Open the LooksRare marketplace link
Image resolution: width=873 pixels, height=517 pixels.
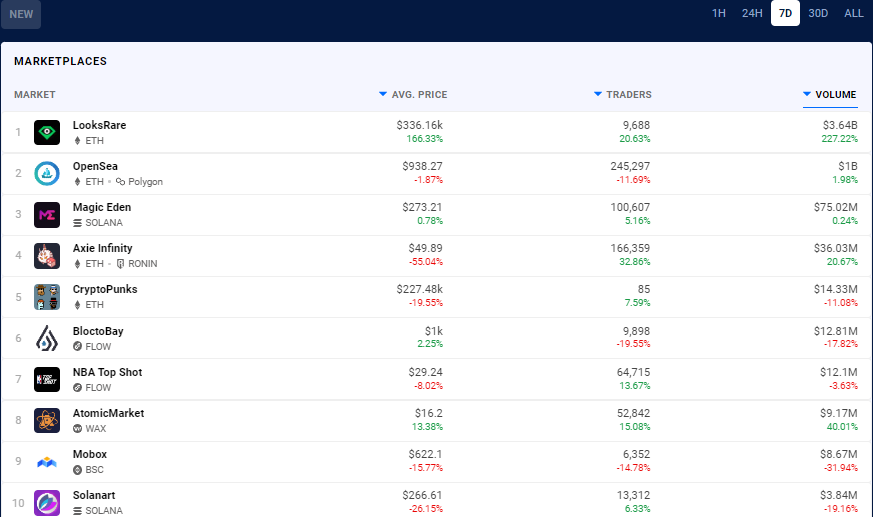(99, 125)
